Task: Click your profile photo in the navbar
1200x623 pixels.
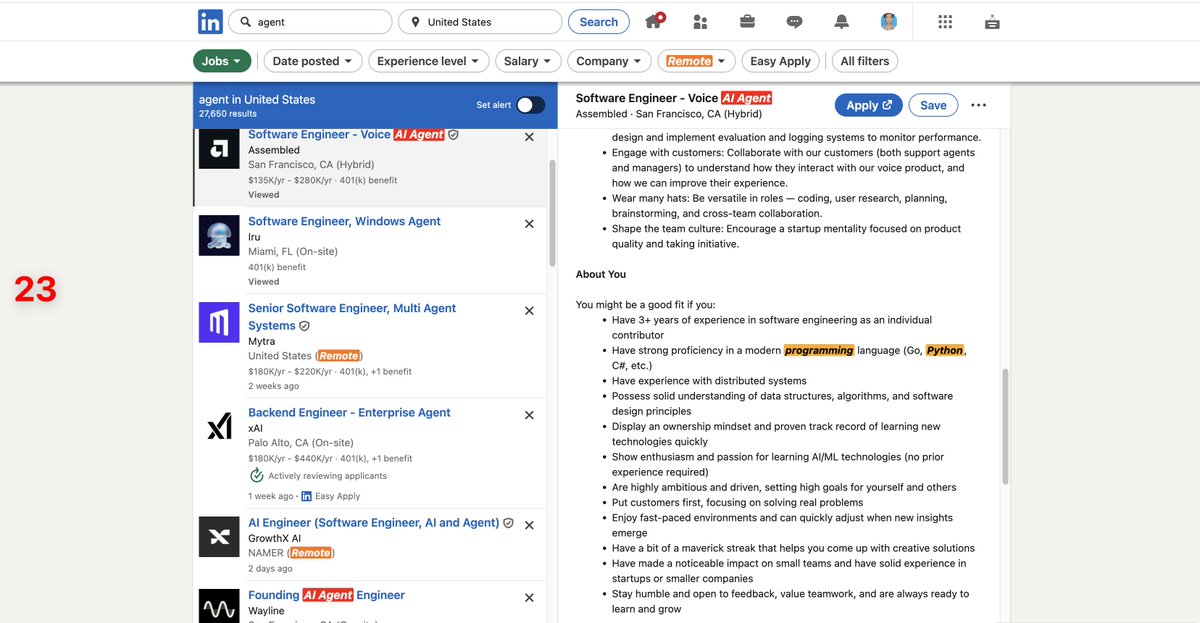Action: [888, 21]
